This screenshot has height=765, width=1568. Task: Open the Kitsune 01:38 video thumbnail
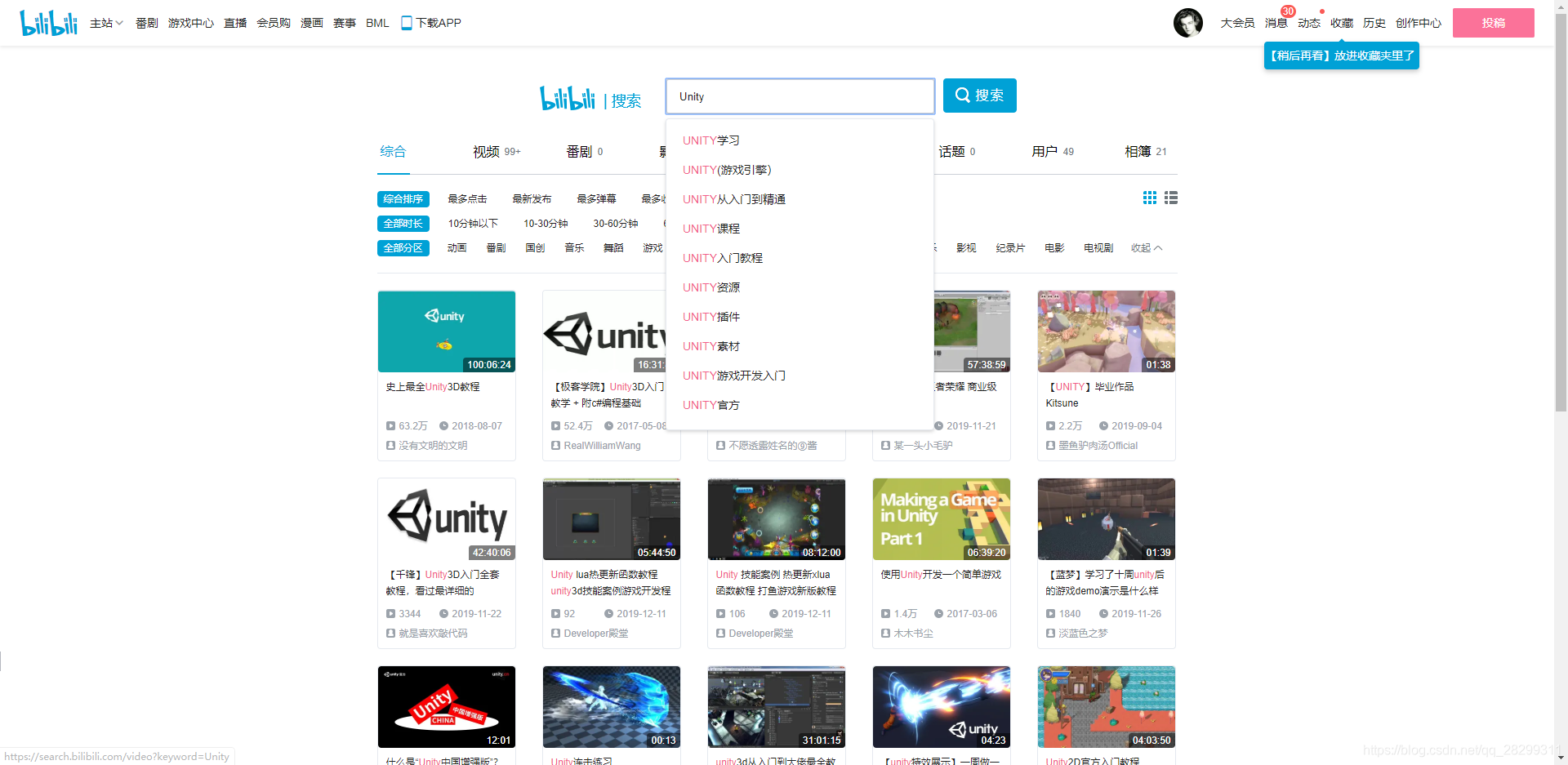1107,331
